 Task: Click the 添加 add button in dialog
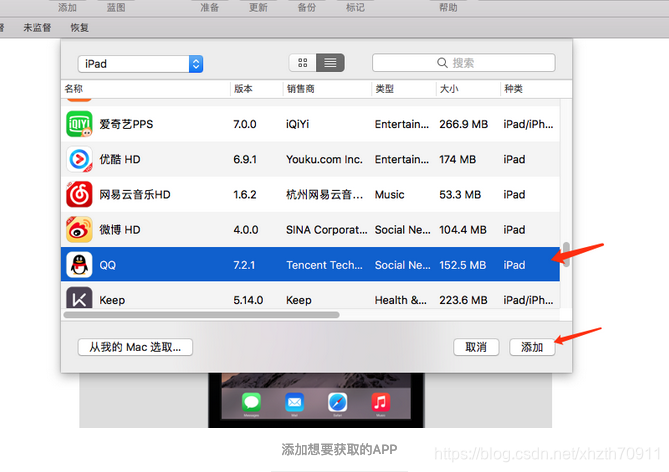coord(532,347)
